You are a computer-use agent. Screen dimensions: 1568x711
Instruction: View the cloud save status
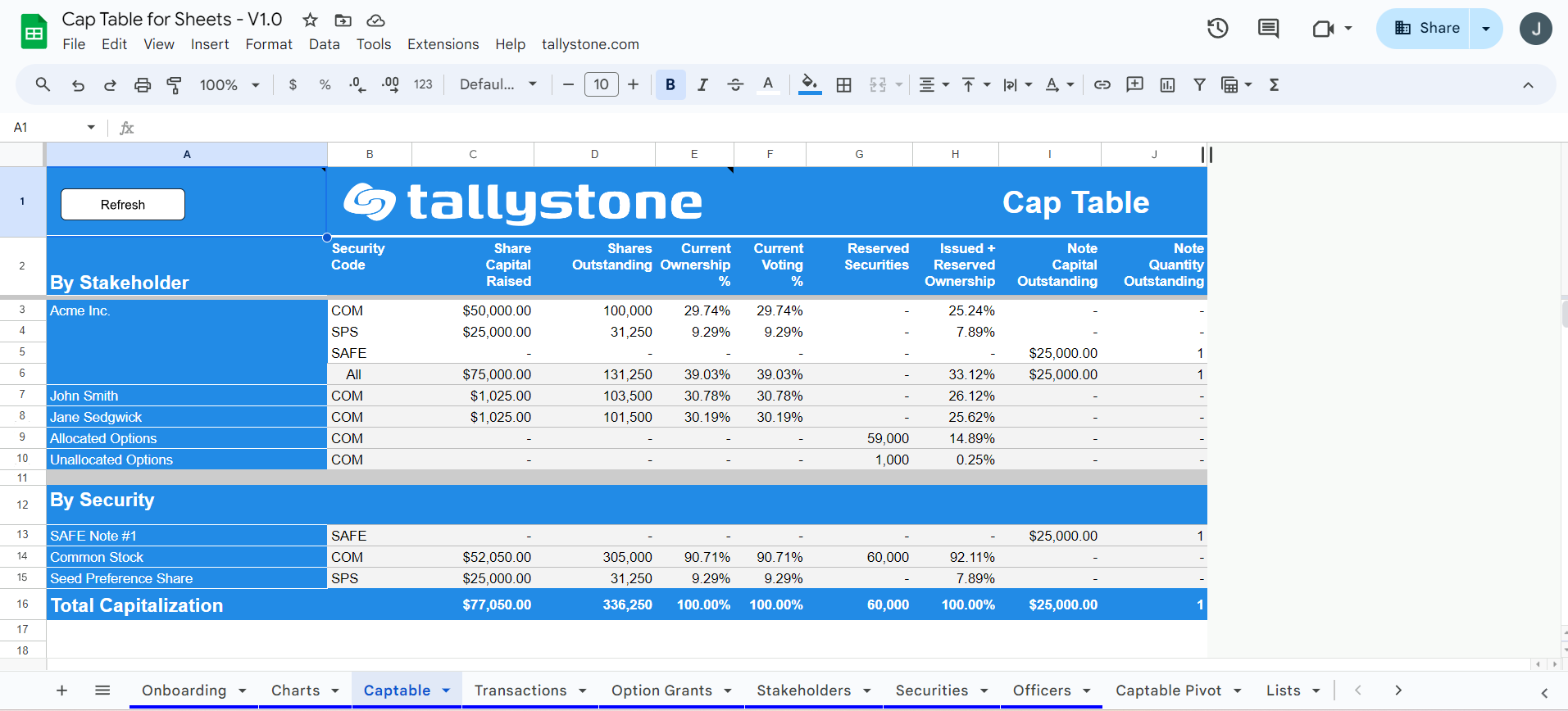[x=375, y=20]
